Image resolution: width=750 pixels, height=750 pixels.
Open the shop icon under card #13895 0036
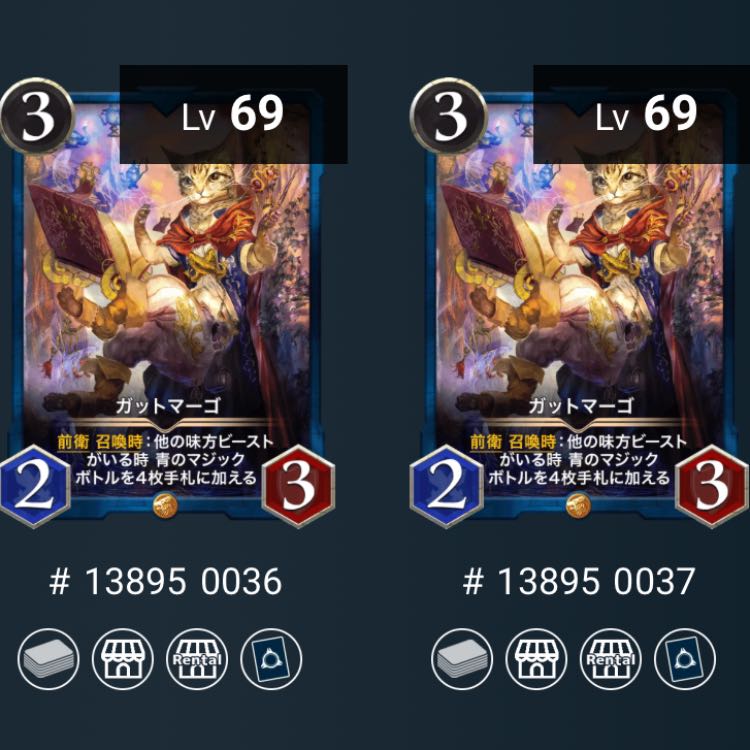pyautogui.click(x=123, y=659)
